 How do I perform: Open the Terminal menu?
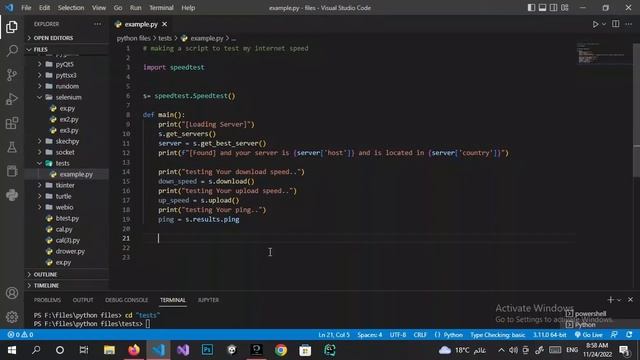click(161, 8)
